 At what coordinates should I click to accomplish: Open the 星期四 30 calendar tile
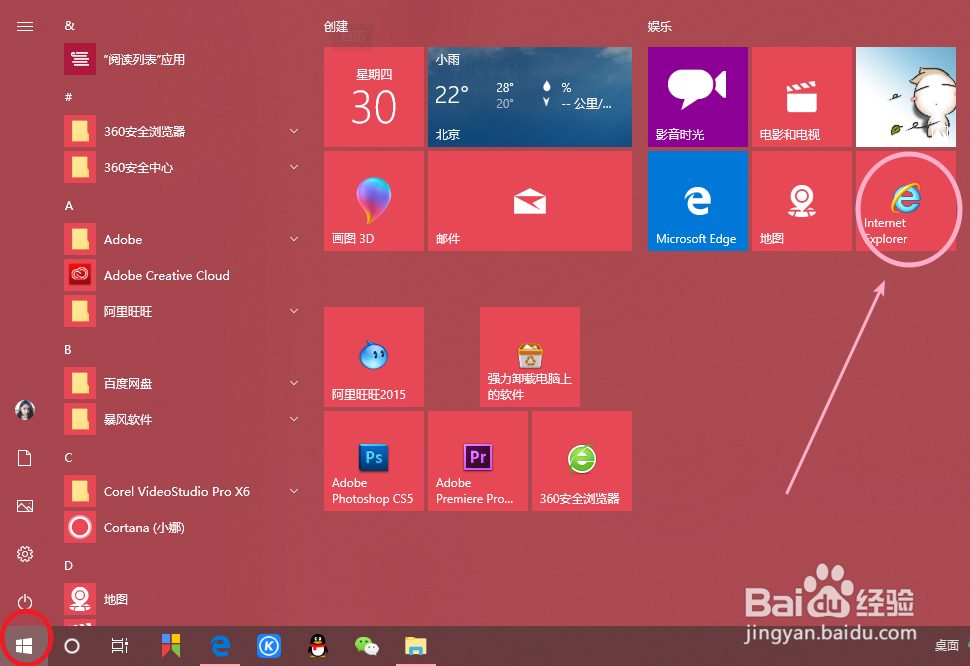point(374,97)
